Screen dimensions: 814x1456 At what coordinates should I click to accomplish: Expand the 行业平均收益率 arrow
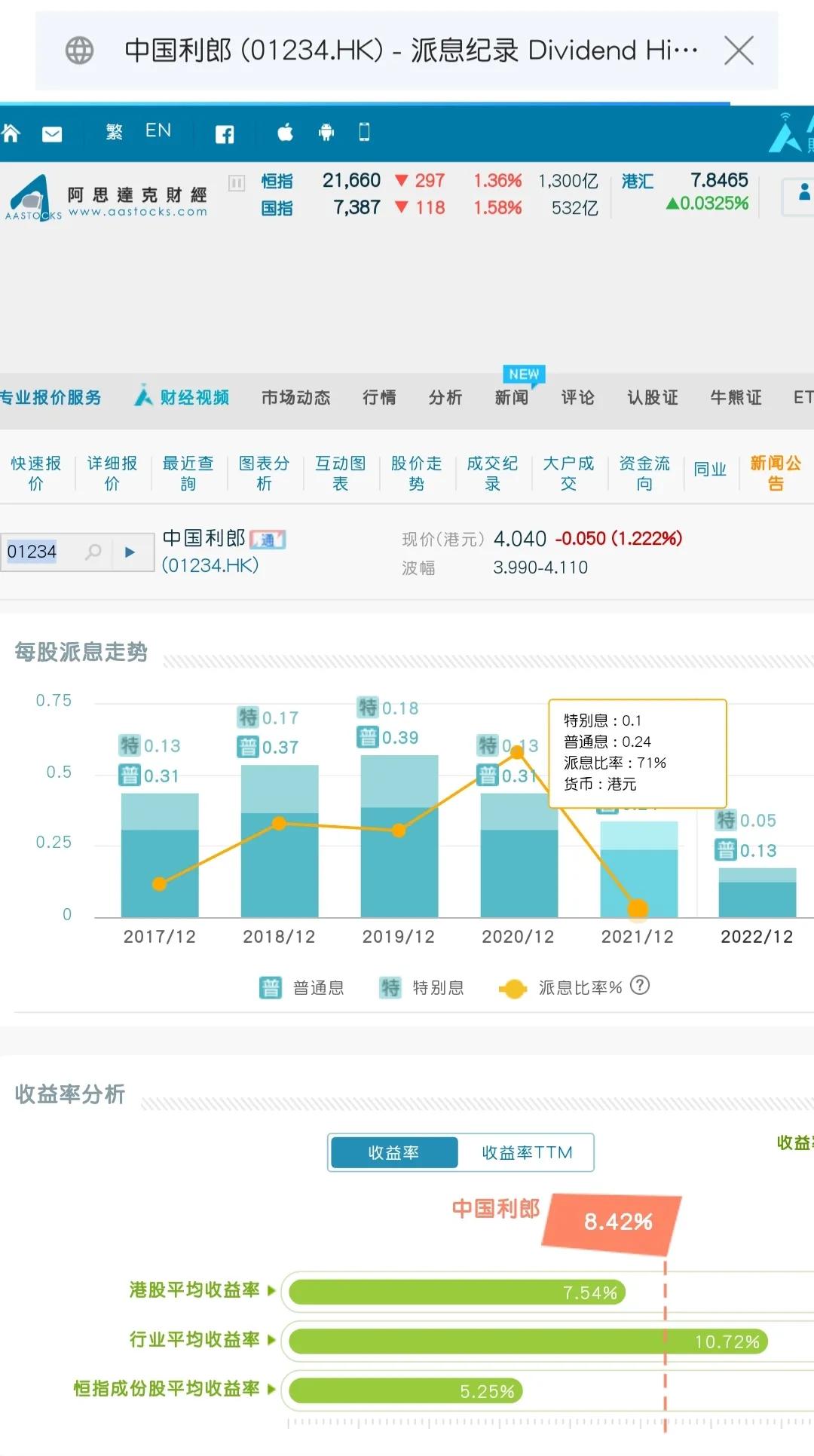(272, 1339)
